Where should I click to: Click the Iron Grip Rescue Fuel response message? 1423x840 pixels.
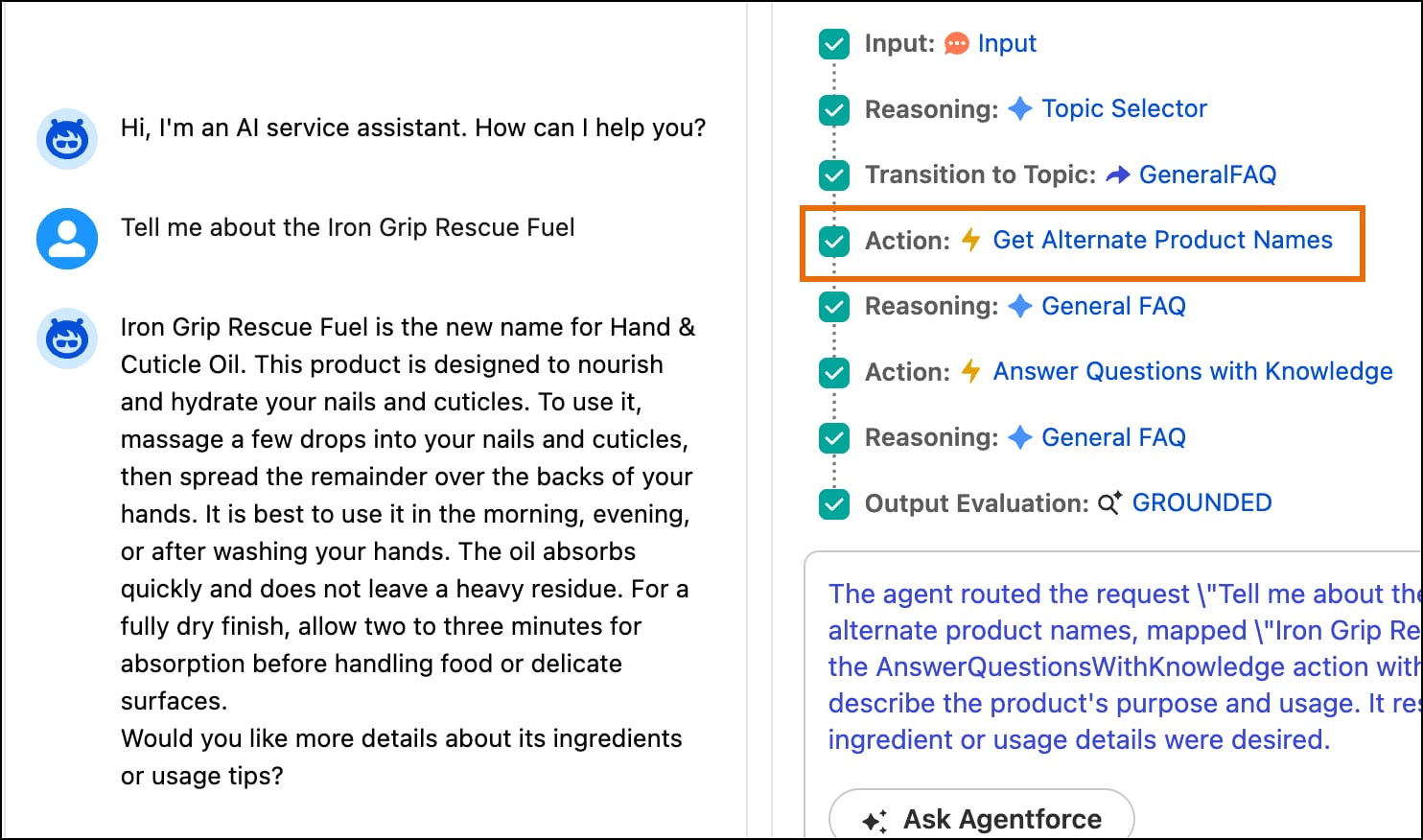coord(405,513)
